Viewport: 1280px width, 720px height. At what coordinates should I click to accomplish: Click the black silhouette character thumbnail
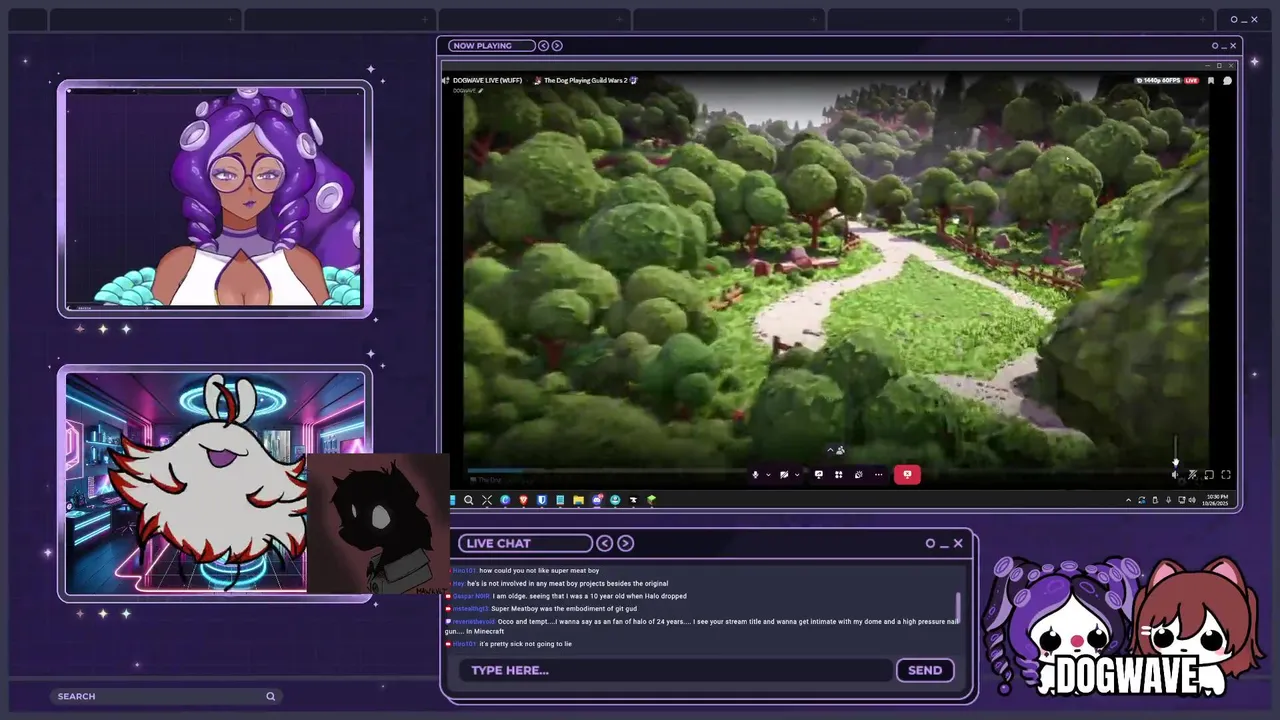[378, 524]
